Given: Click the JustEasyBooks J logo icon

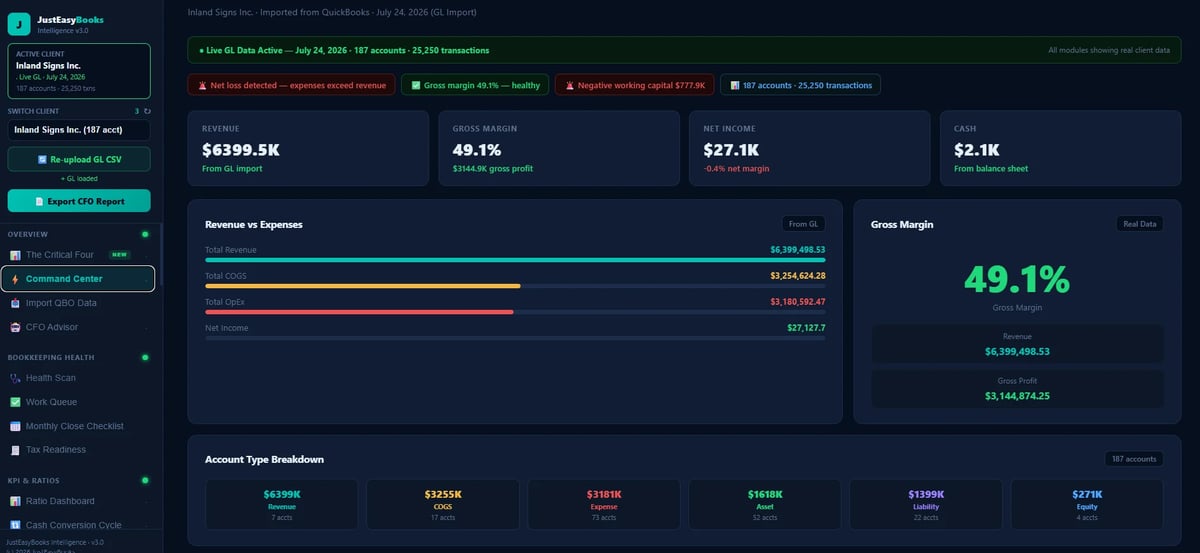Looking at the screenshot, I should pos(21,24).
